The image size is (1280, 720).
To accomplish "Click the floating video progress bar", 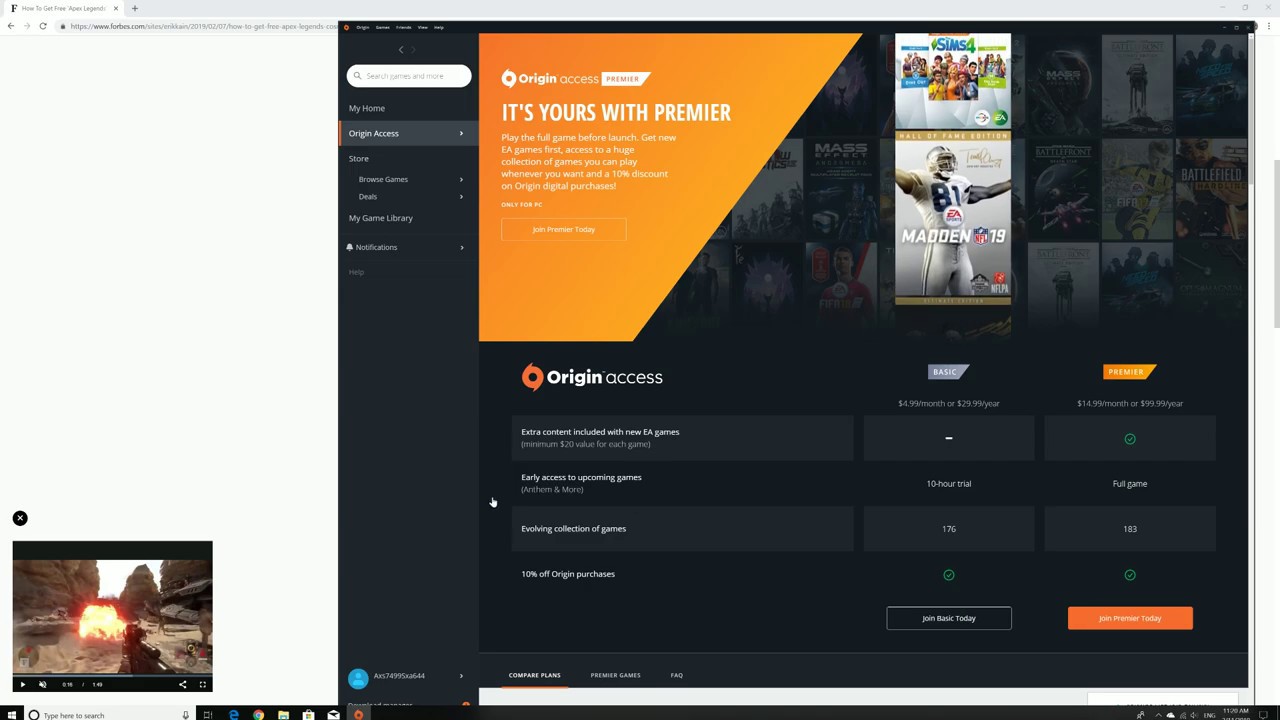I will pyautogui.click(x=112, y=676).
